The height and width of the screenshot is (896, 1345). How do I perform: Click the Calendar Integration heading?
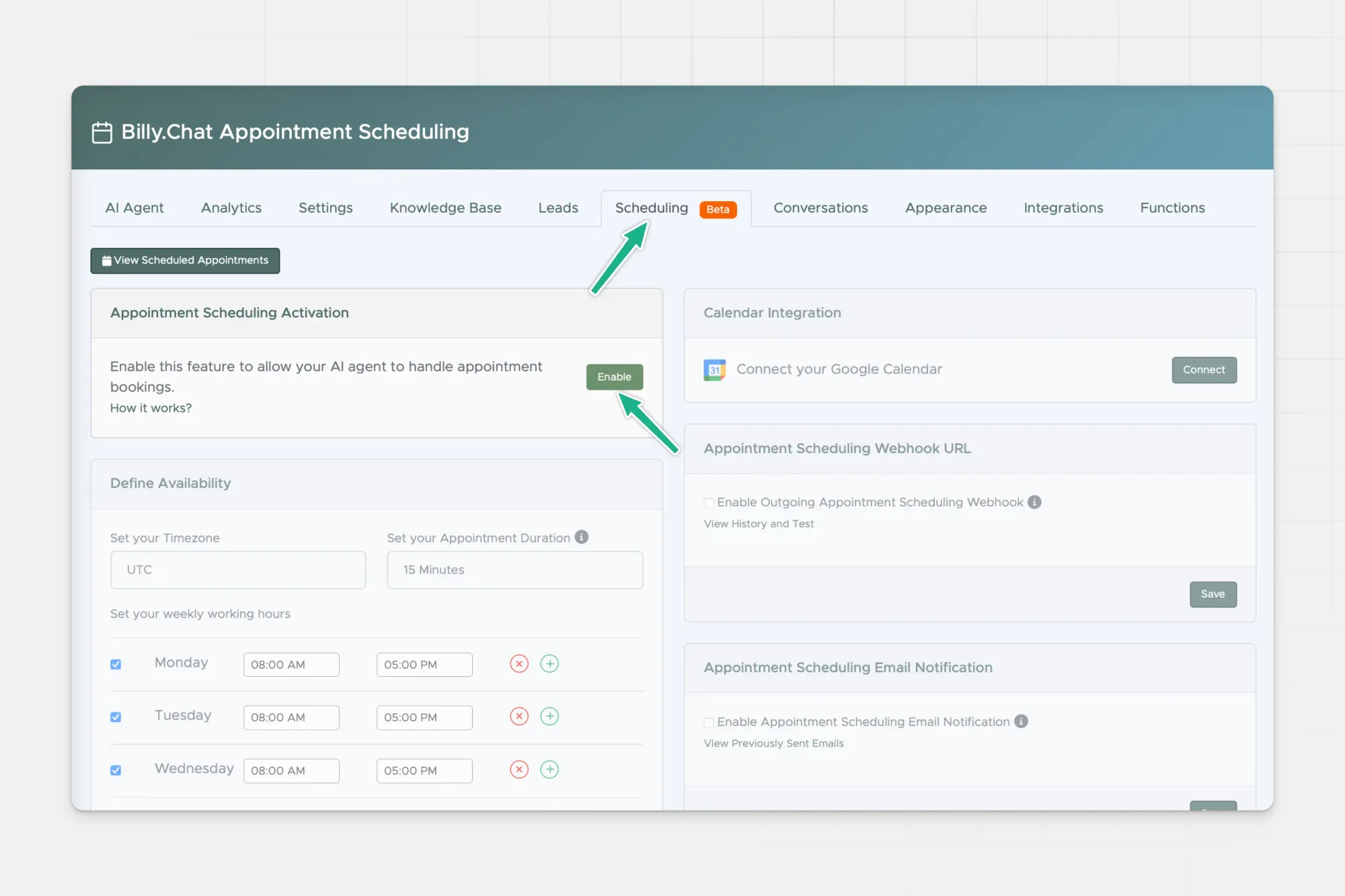click(x=772, y=313)
